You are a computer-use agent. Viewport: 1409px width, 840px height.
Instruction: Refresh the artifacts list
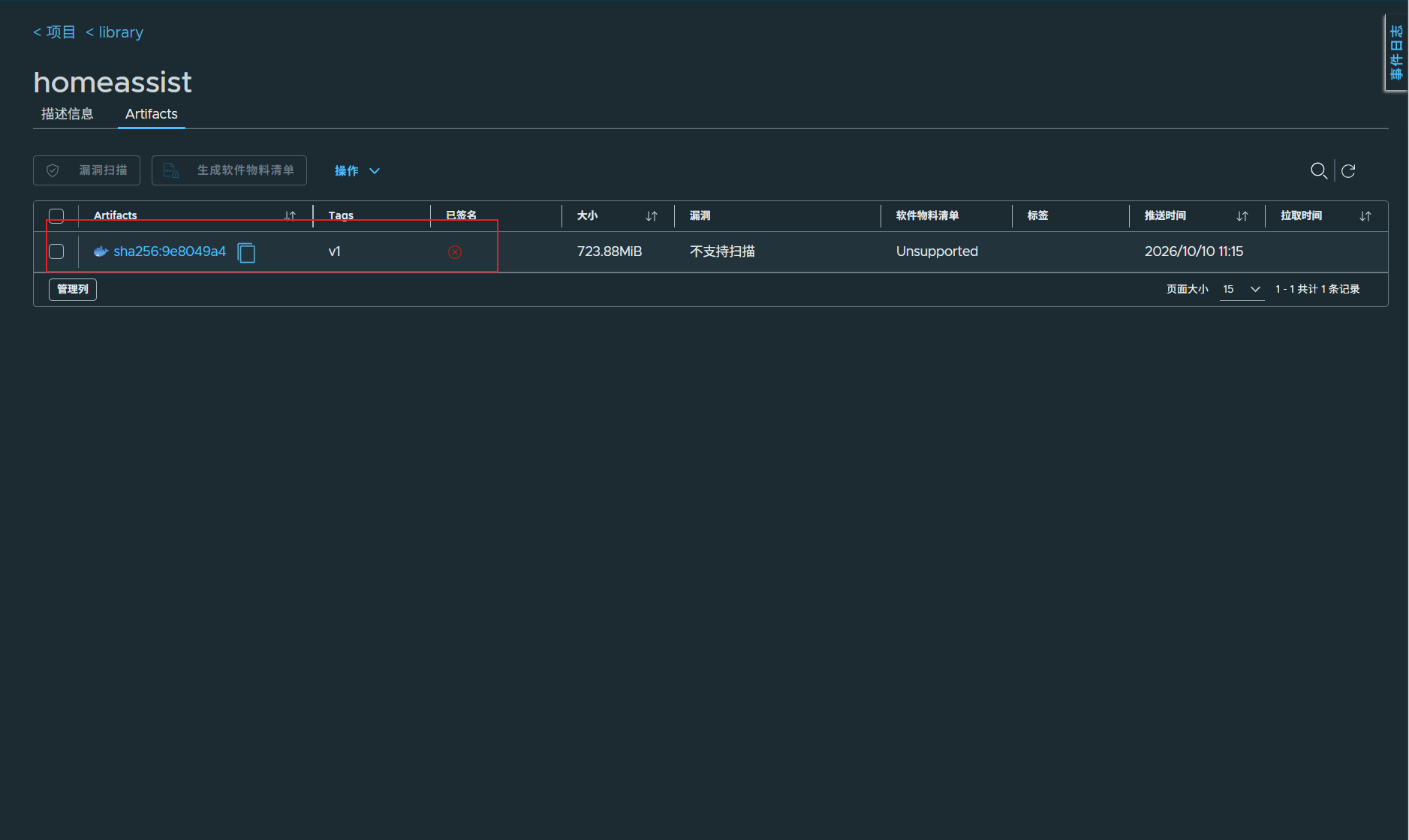pos(1348,170)
